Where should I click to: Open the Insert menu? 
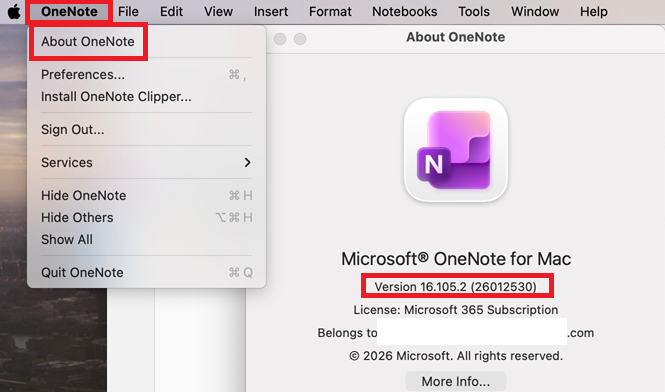pos(271,11)
